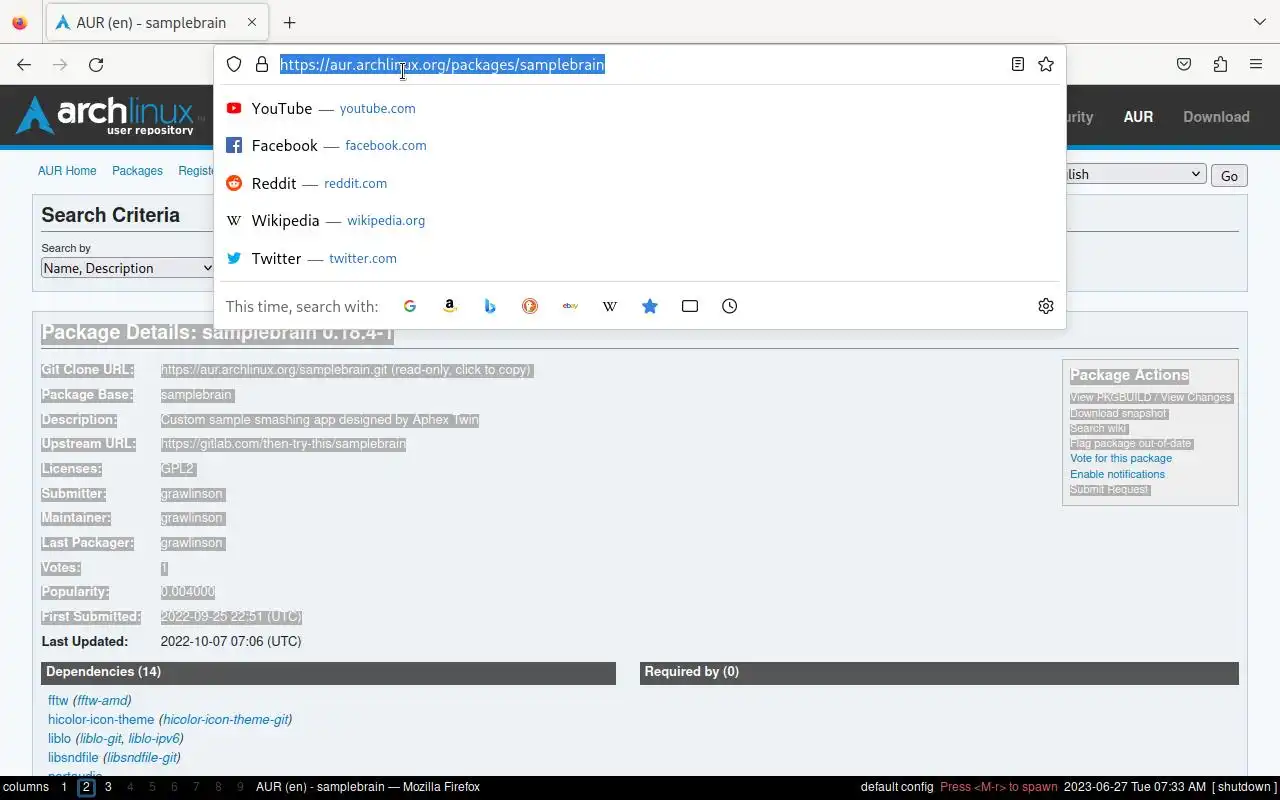Open tracking protection shield icon
The image size is (1280, 800).
[234, 64]
